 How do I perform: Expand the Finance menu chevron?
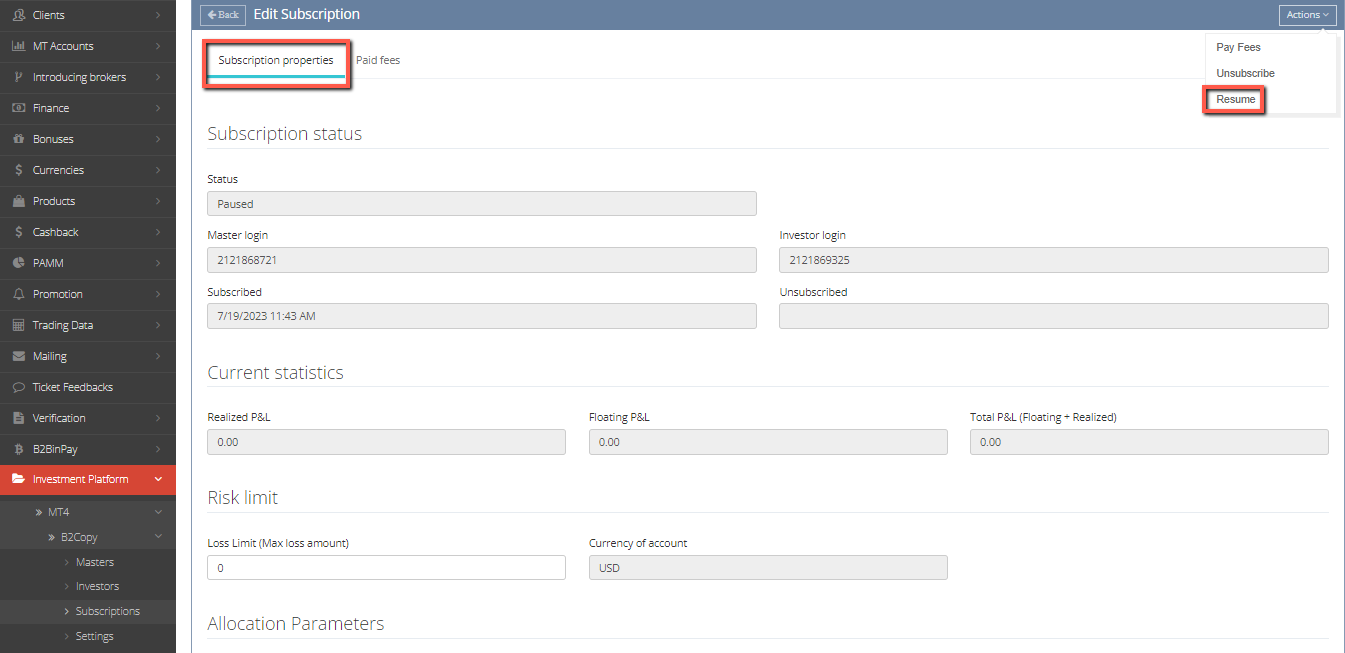coord(158,108)
